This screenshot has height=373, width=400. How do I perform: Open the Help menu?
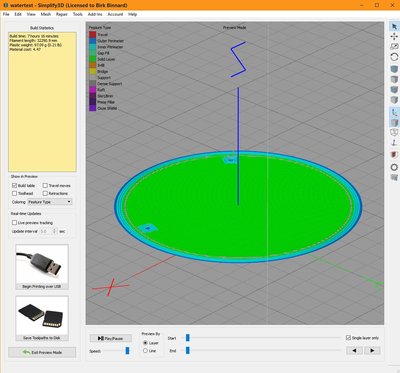(x=133, y=14)
